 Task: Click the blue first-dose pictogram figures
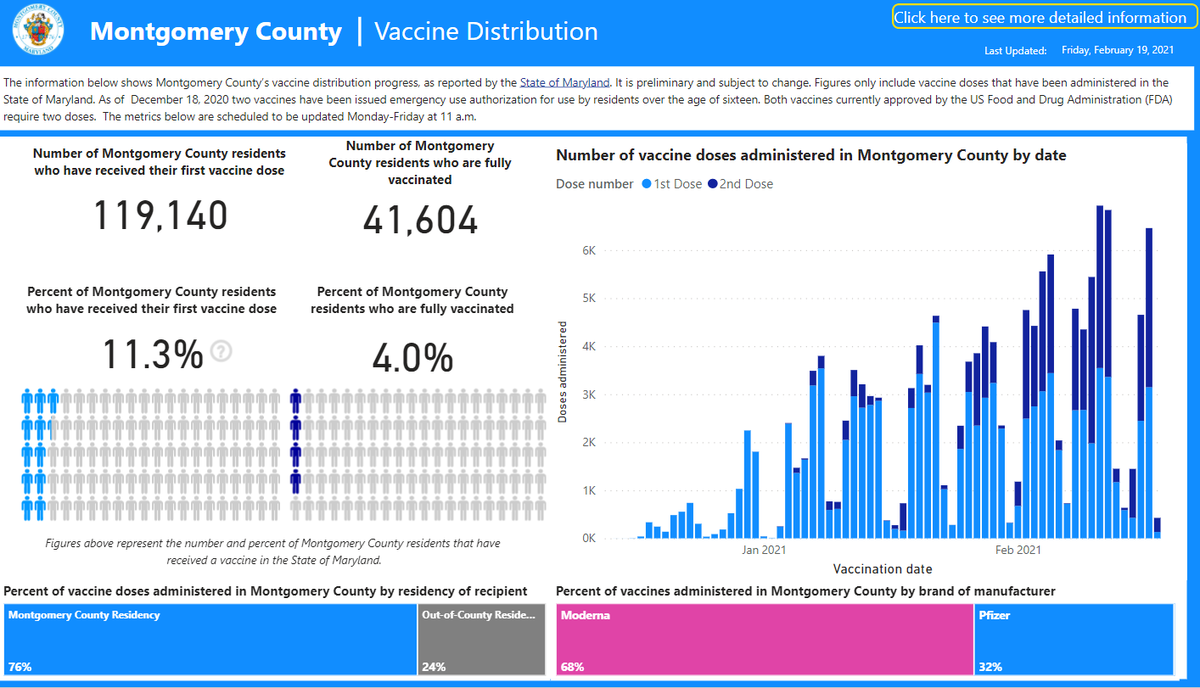[40, 455]
